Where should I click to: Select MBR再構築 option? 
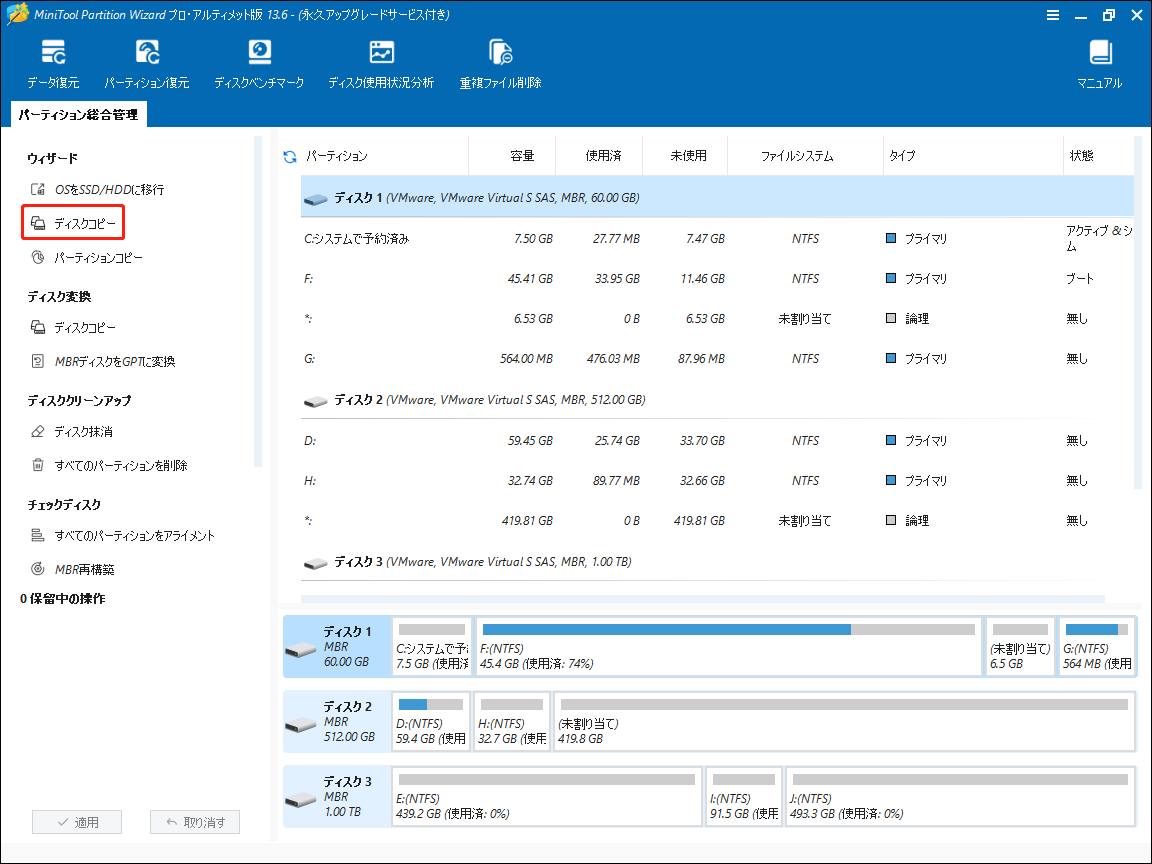(72, 569)
